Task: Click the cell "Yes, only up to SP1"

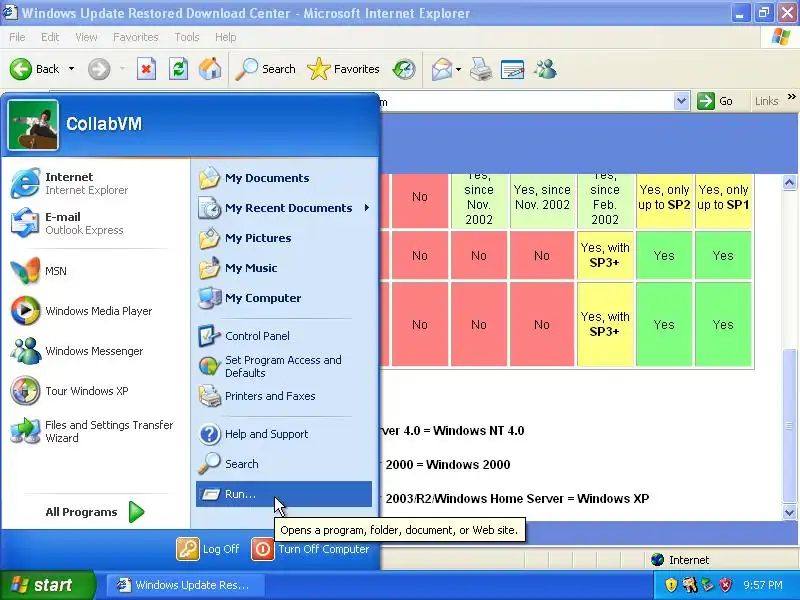Action: point(723,201)
